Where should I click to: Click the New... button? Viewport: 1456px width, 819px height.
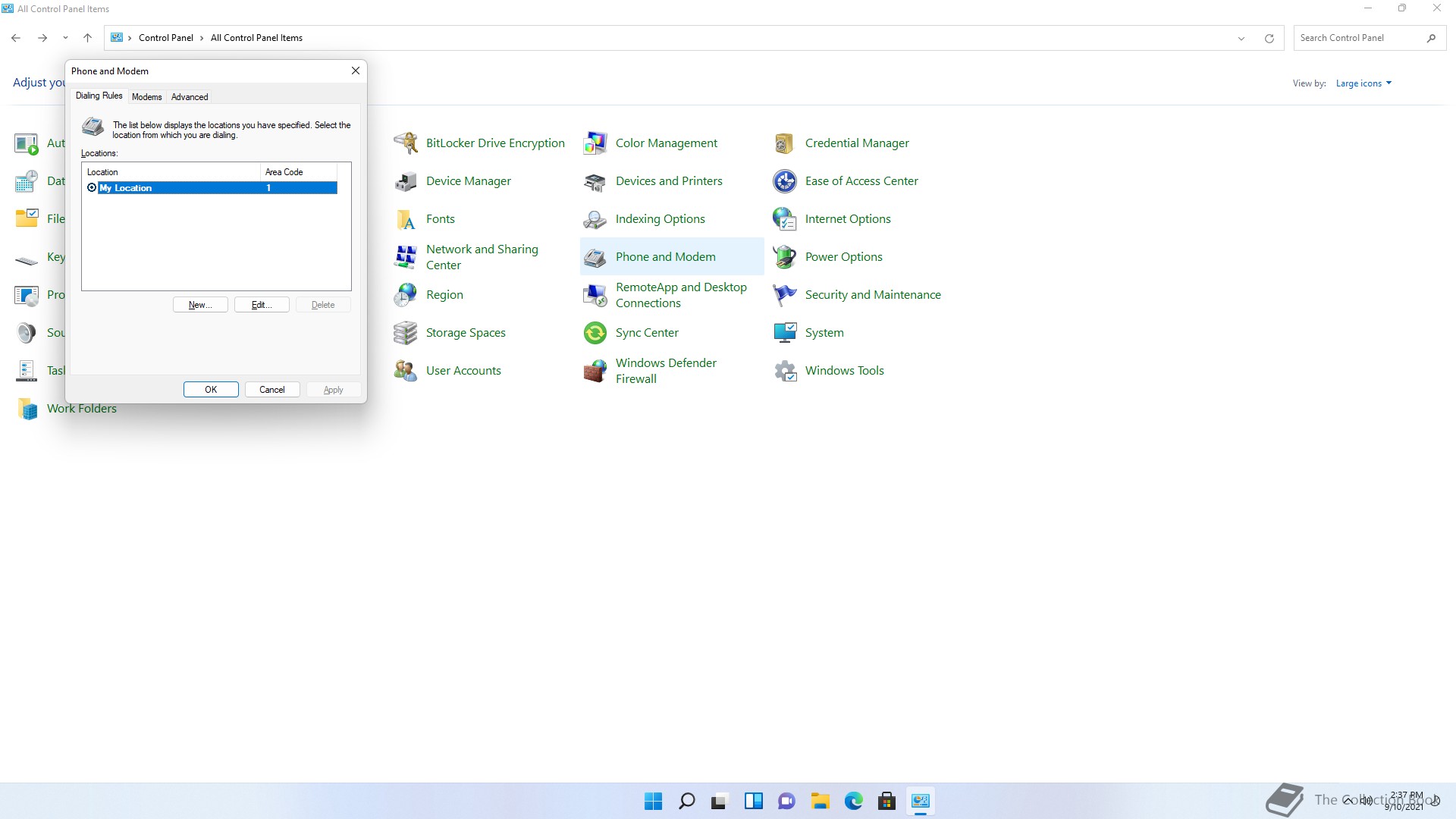click(x=200, y=305)
